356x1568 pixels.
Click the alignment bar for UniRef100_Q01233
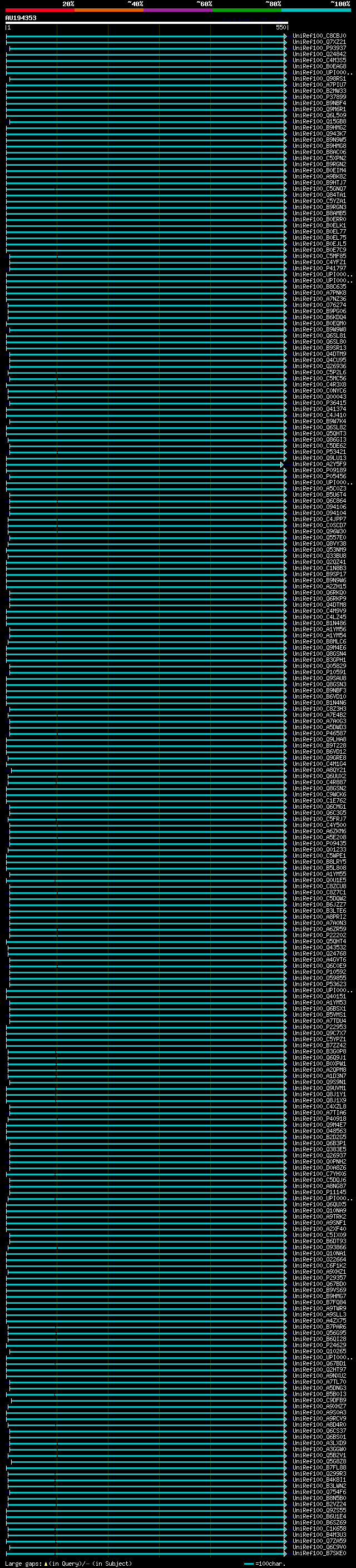(146, 849)
